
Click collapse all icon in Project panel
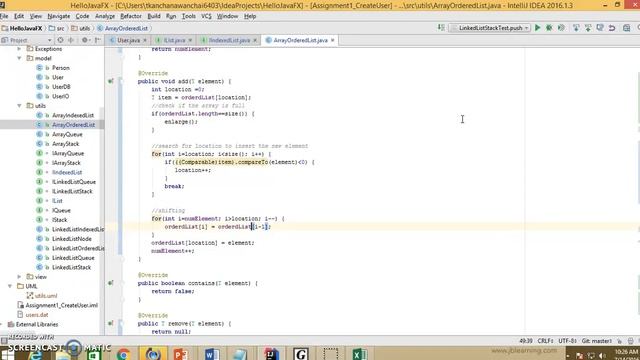tap(71, 40)
